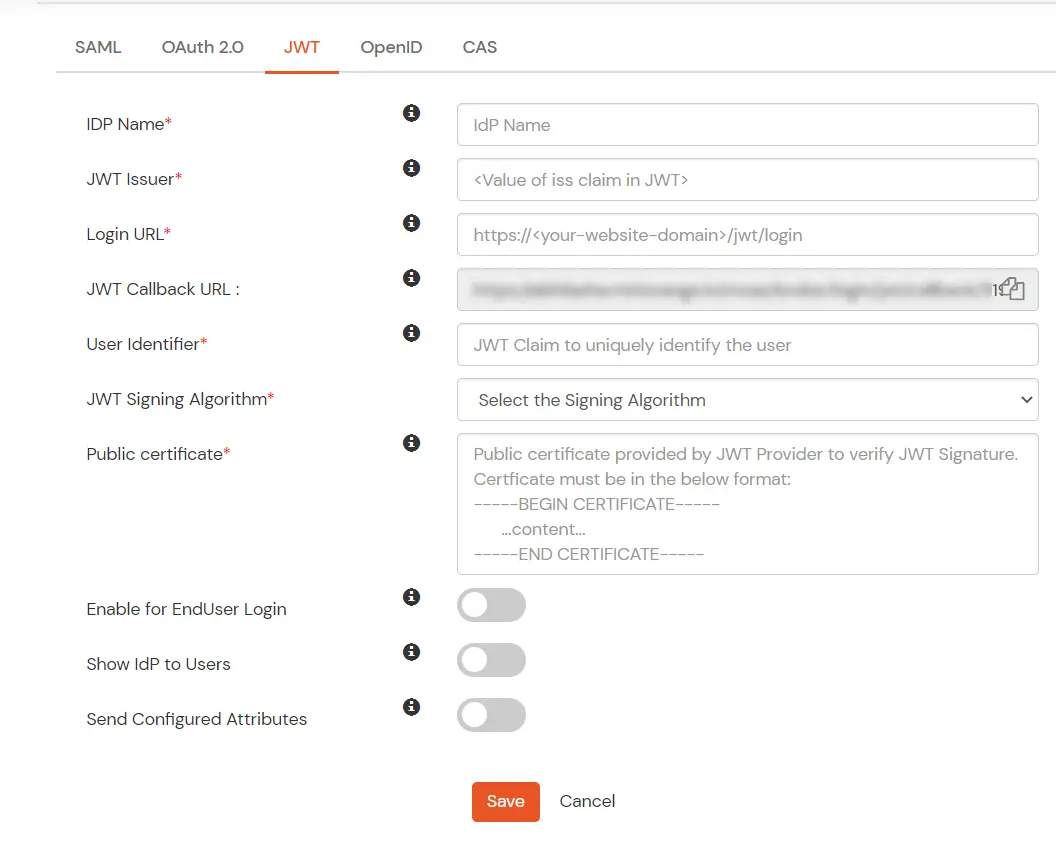Image resolution: width=1056 pixels, height=841 pixels.
Task: Click the Public certificate text area
Action: click(747, 503)
